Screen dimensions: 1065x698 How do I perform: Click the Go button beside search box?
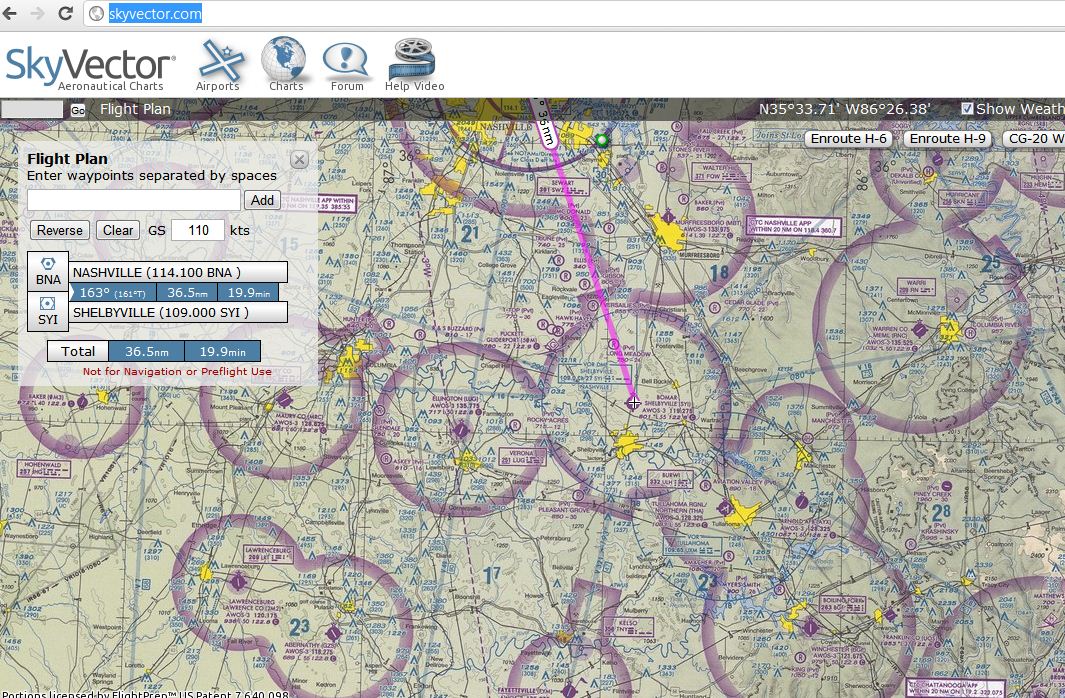point(78,110)
